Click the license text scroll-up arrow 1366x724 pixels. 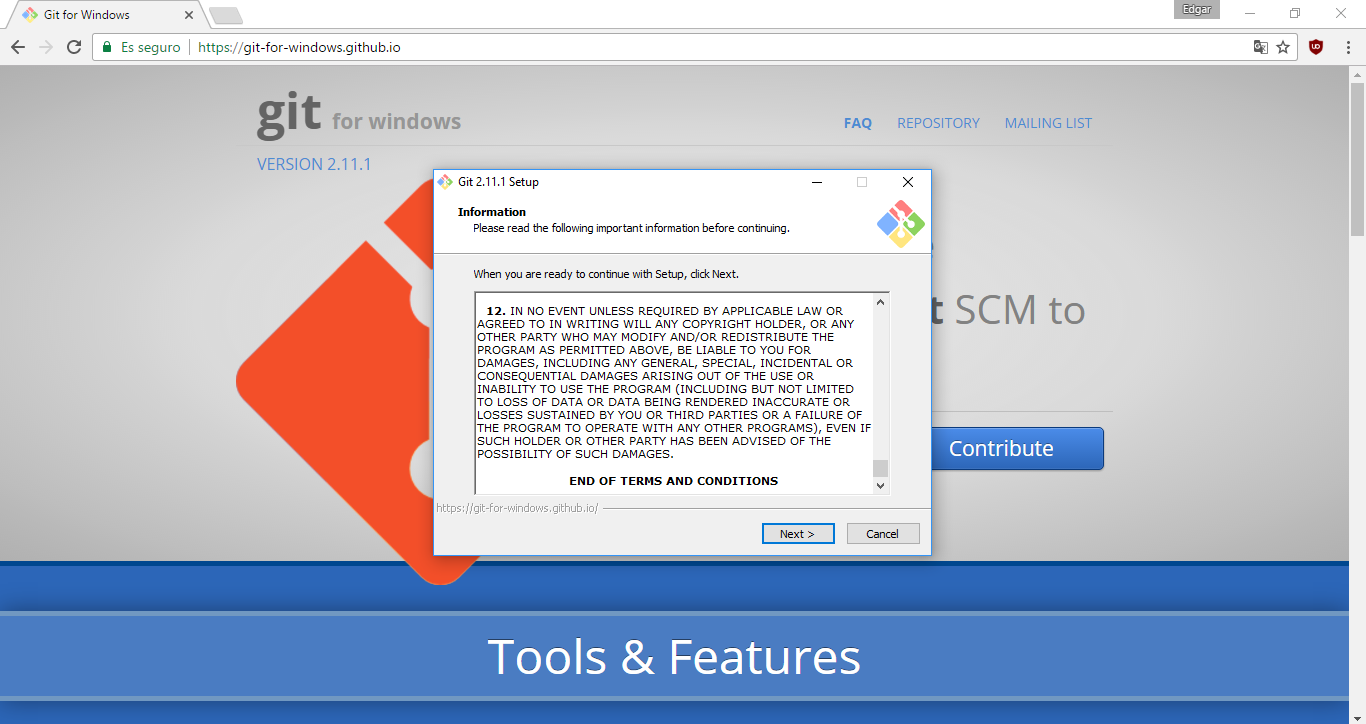coord(880,302)
